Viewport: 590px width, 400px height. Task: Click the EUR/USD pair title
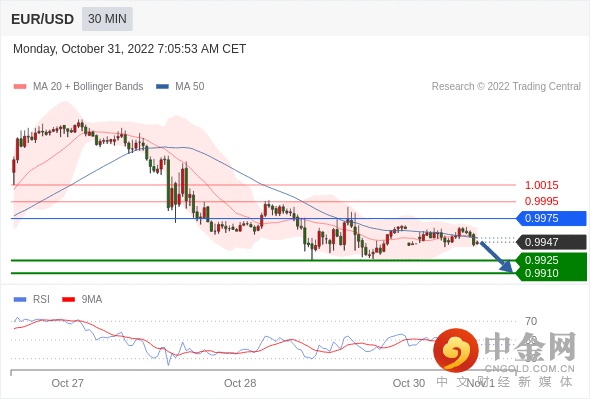[x=43, y=19]
